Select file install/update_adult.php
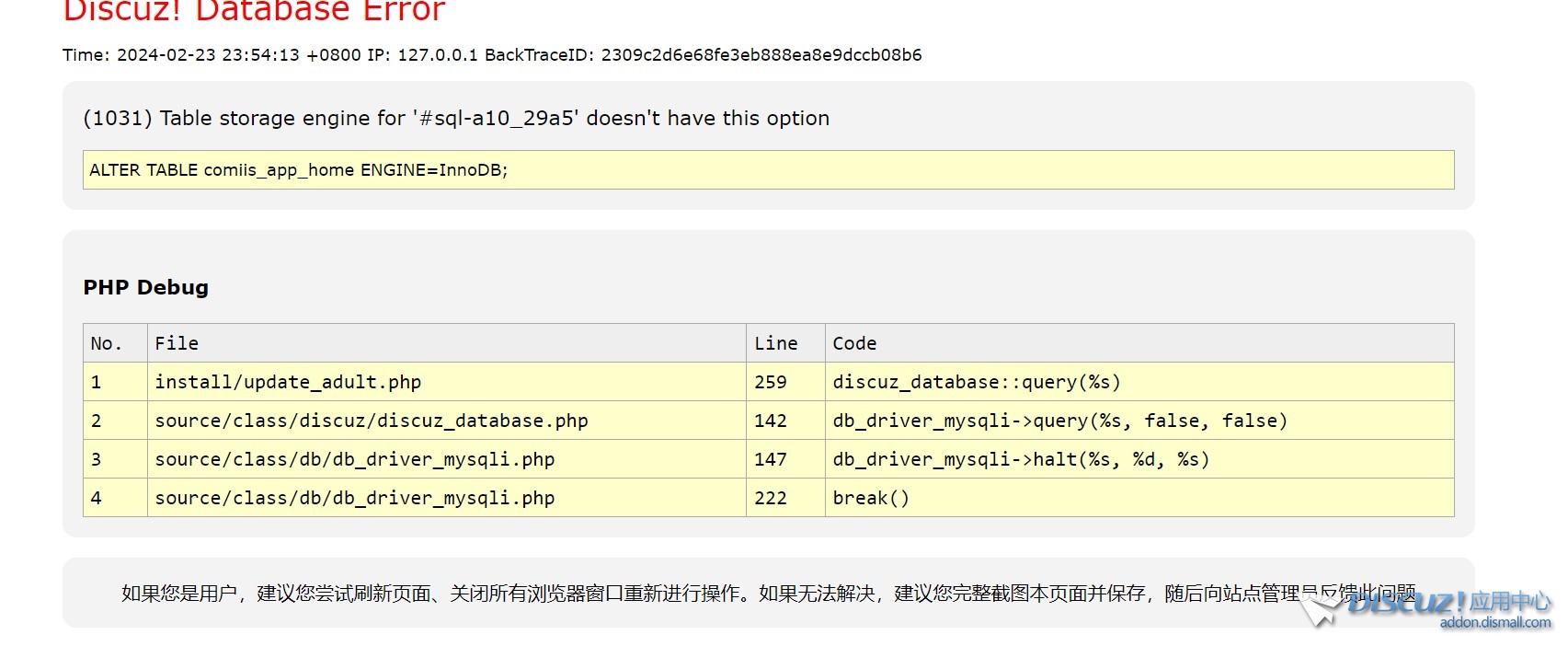Image resolution: width=1568 pixels, height=646 pixels. 288,382
